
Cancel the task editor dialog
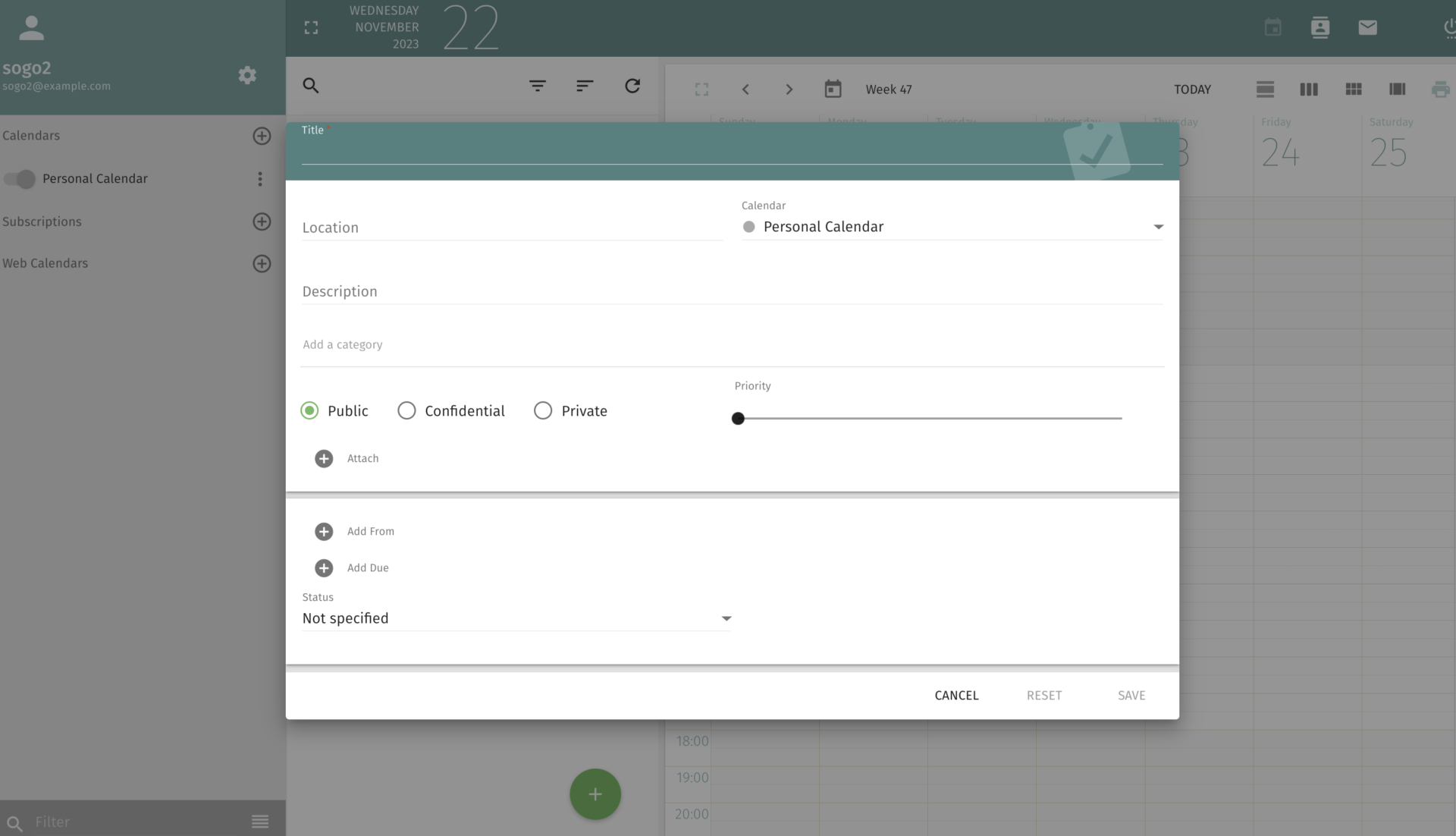[x=956, y=695]
